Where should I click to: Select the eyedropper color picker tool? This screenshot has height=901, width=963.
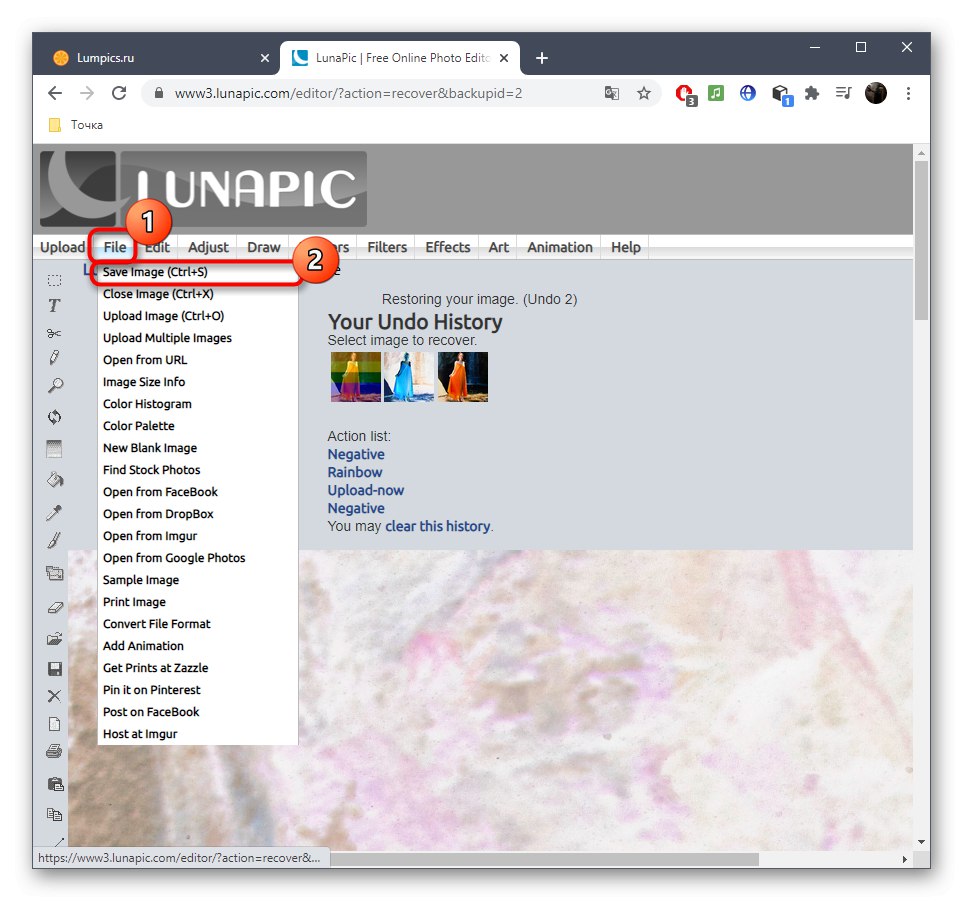click(x=55, y=512)
